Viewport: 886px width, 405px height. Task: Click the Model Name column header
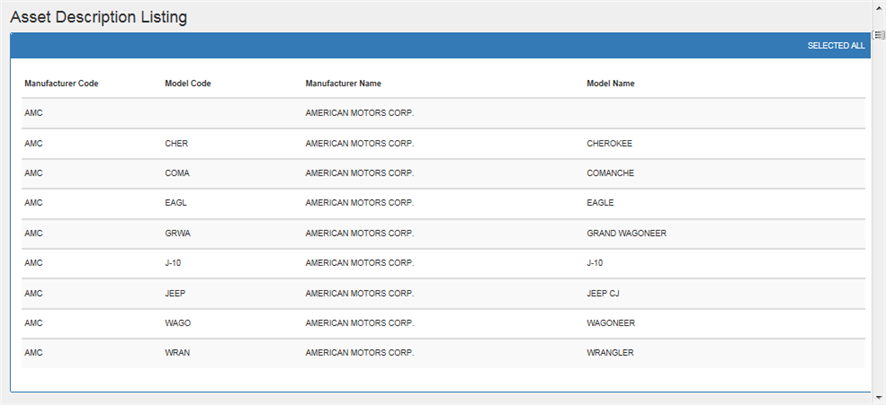click(610, 84)
